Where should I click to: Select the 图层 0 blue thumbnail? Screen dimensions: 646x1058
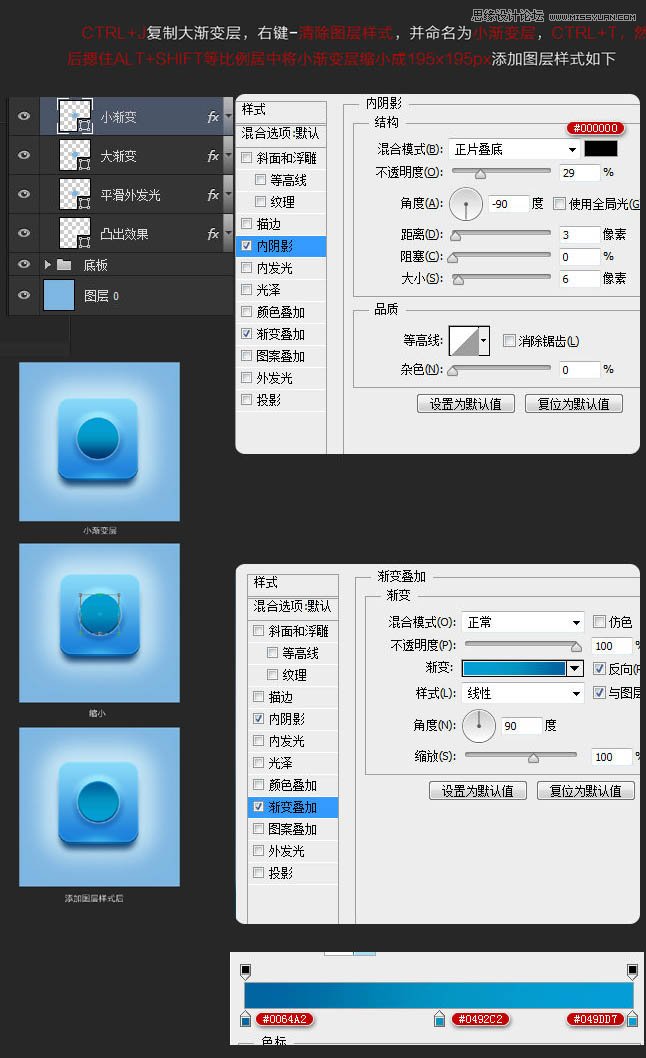click(x=59, y=296)
